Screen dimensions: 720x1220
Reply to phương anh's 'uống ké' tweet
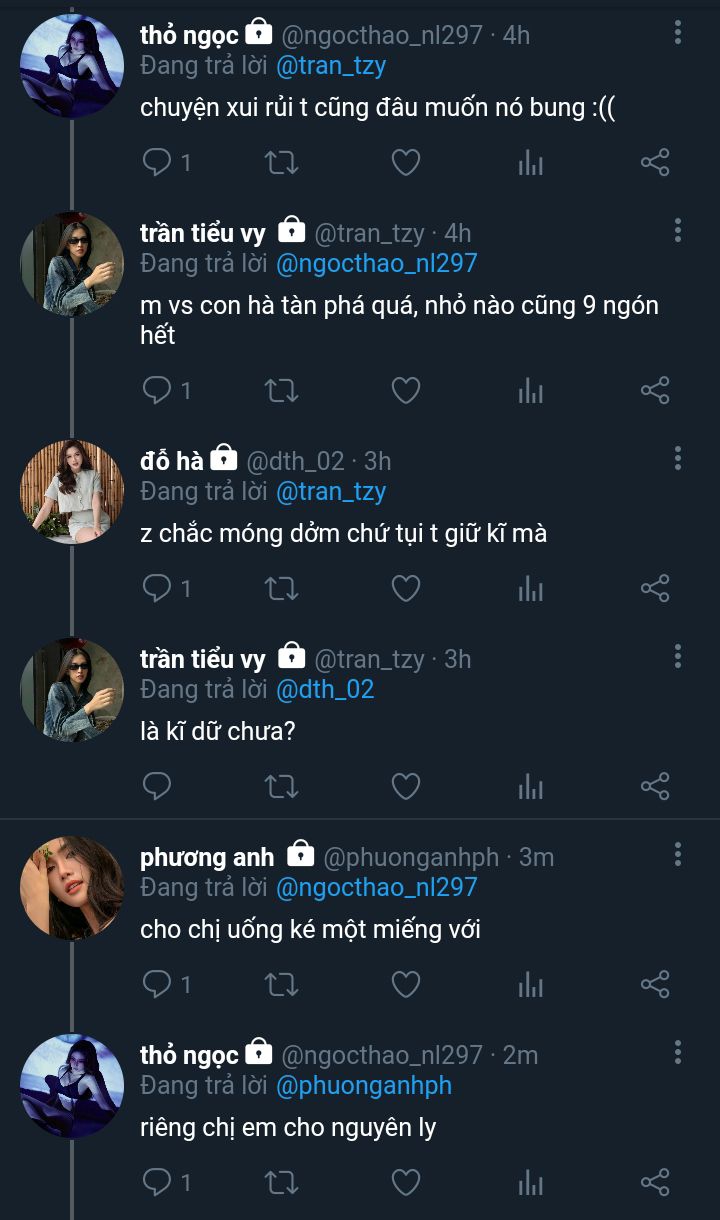(157, 984)
